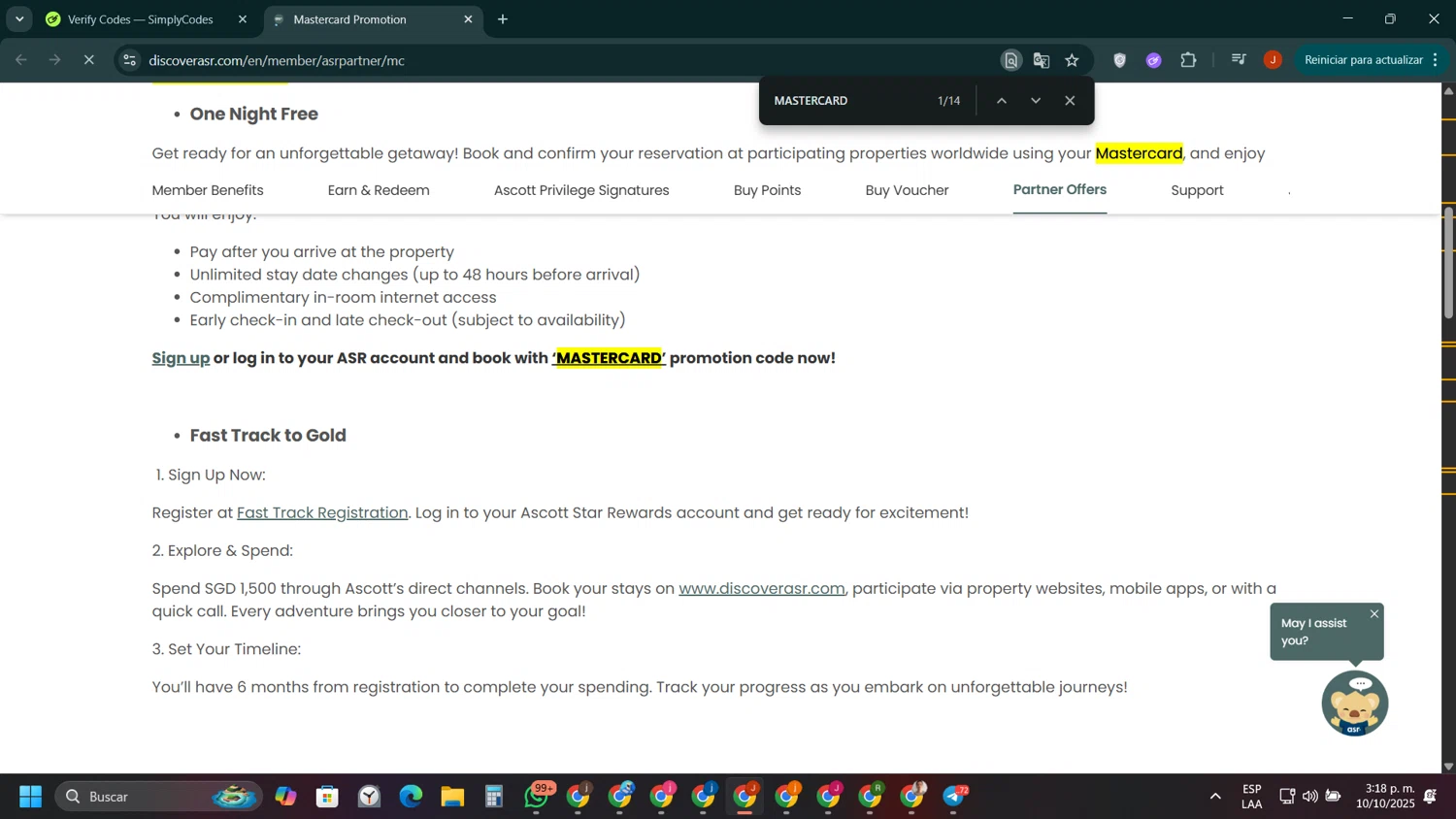
Task: Open WhatsApp from the taskbar
Action: coord(537,797)
